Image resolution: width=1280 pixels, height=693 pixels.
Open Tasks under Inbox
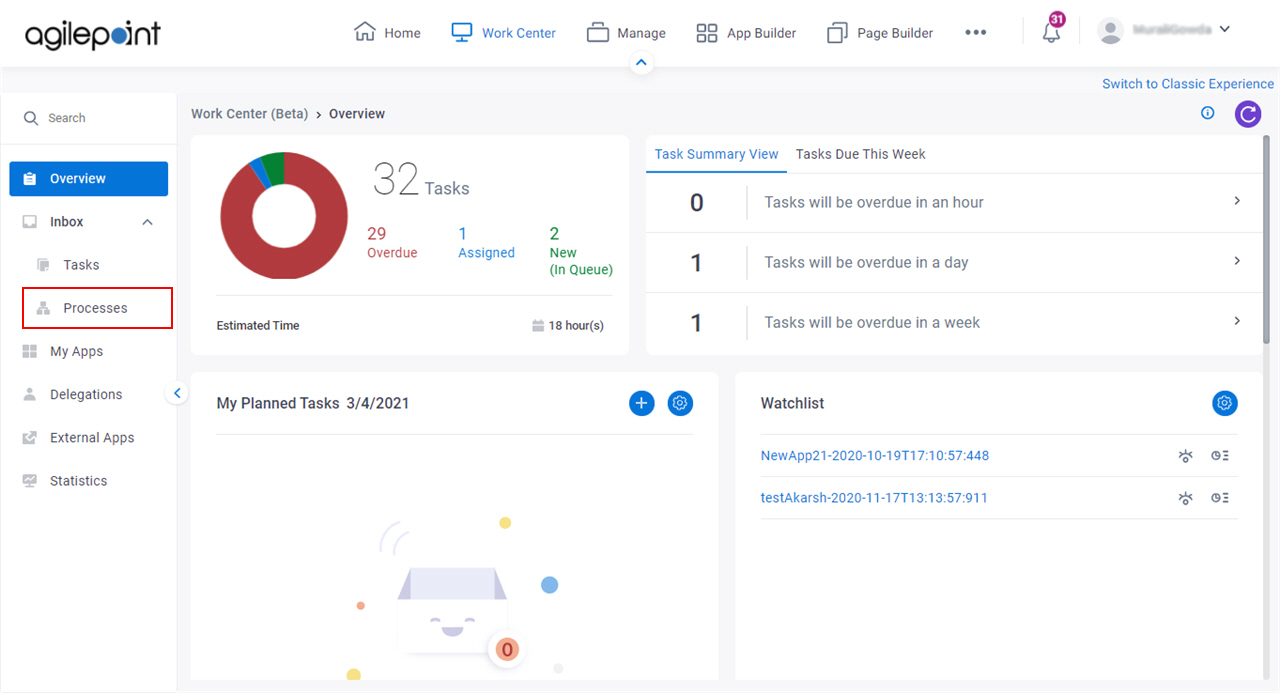coord(81,265)
